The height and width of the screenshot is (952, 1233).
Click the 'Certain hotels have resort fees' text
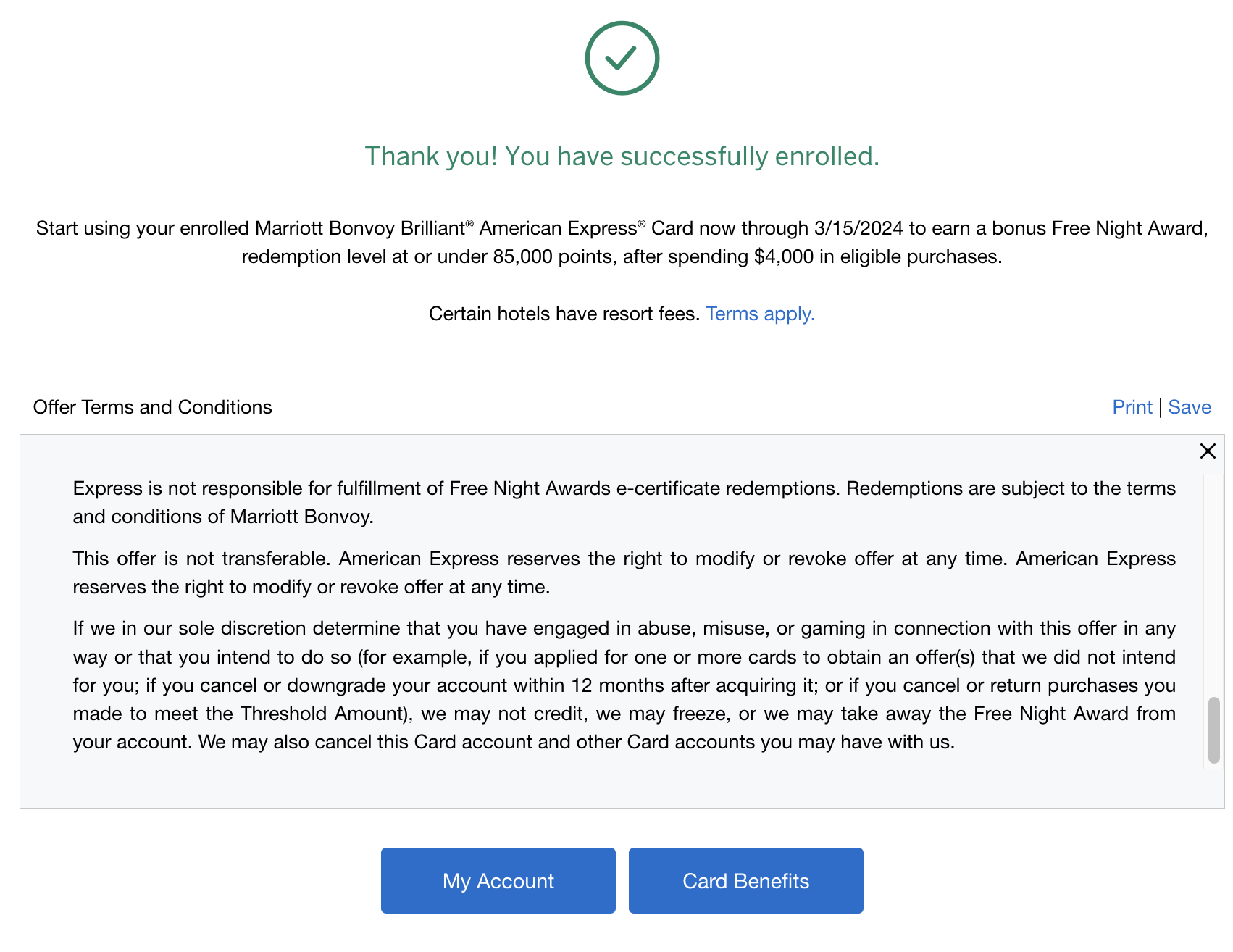pyautogui.click(x=564, y=314)
